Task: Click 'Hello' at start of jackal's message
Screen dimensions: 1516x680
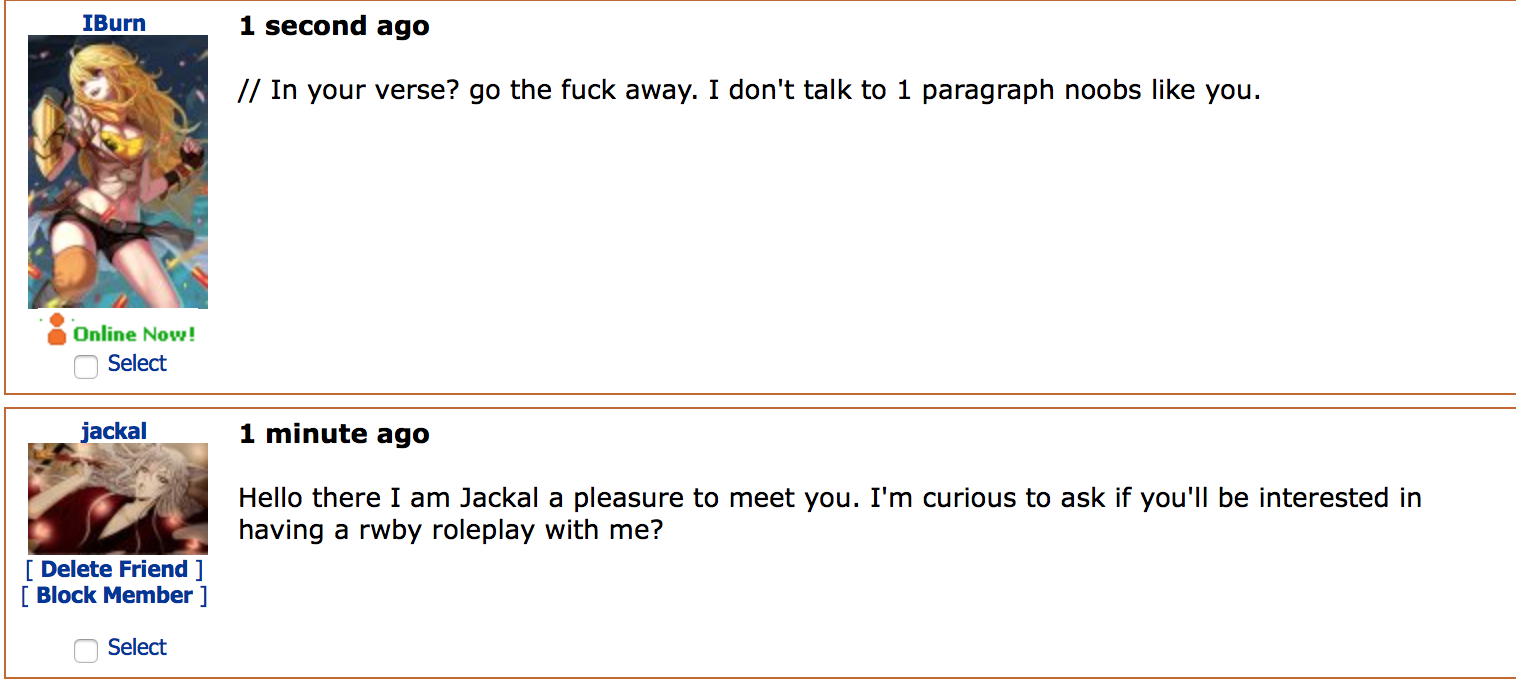Action: pyautogui.click(x=270, y=498)
